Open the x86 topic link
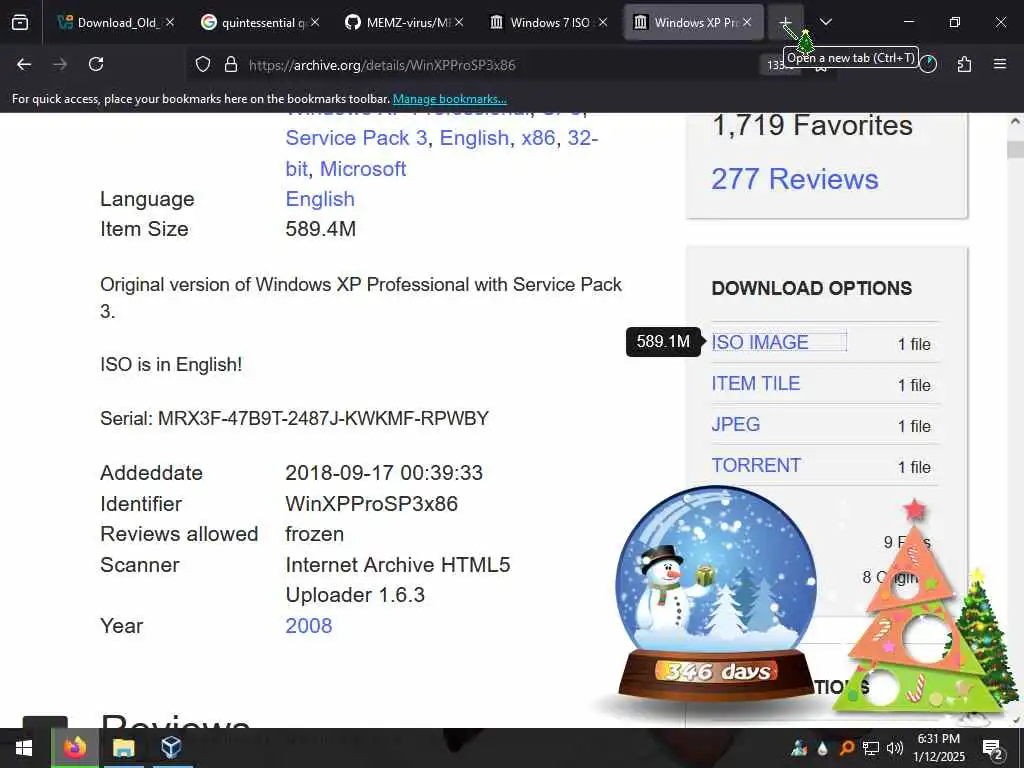The width and height of the screenshot is (1024, 768). [x=538, y=138]
